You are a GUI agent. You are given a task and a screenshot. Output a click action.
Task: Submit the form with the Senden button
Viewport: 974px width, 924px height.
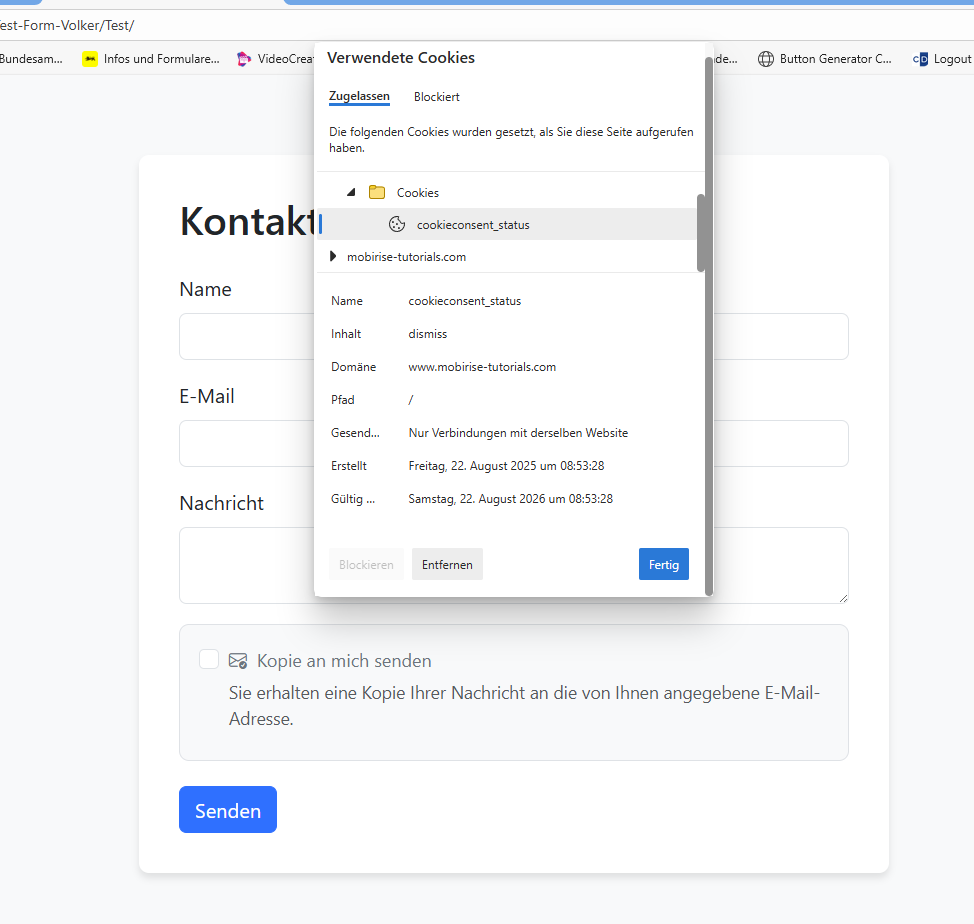[228, 810]
